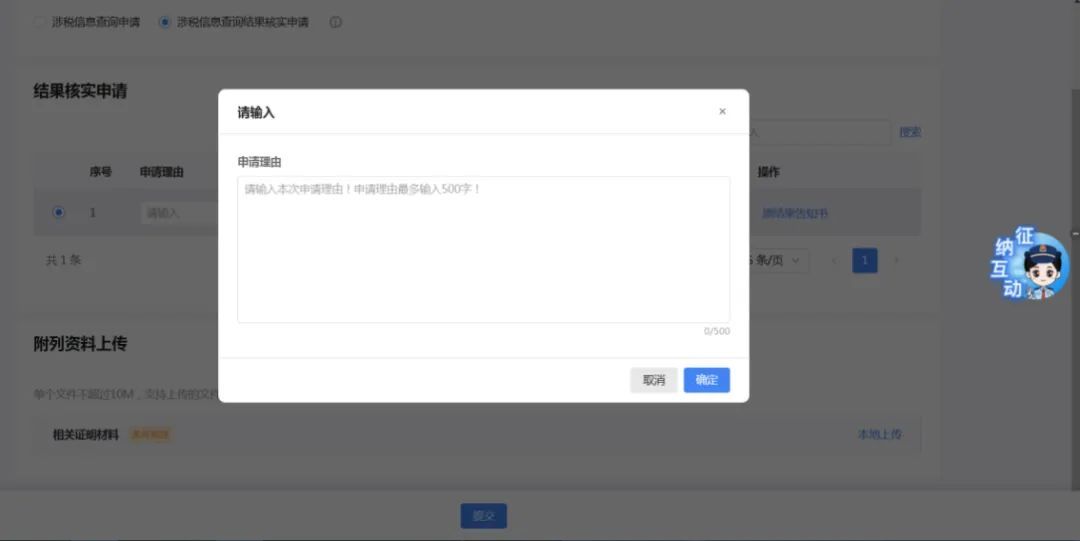Close the 请输入 dialog with the X
Image resolution: width=1080 pixels, height=541 pixels.
pos(722,112)
